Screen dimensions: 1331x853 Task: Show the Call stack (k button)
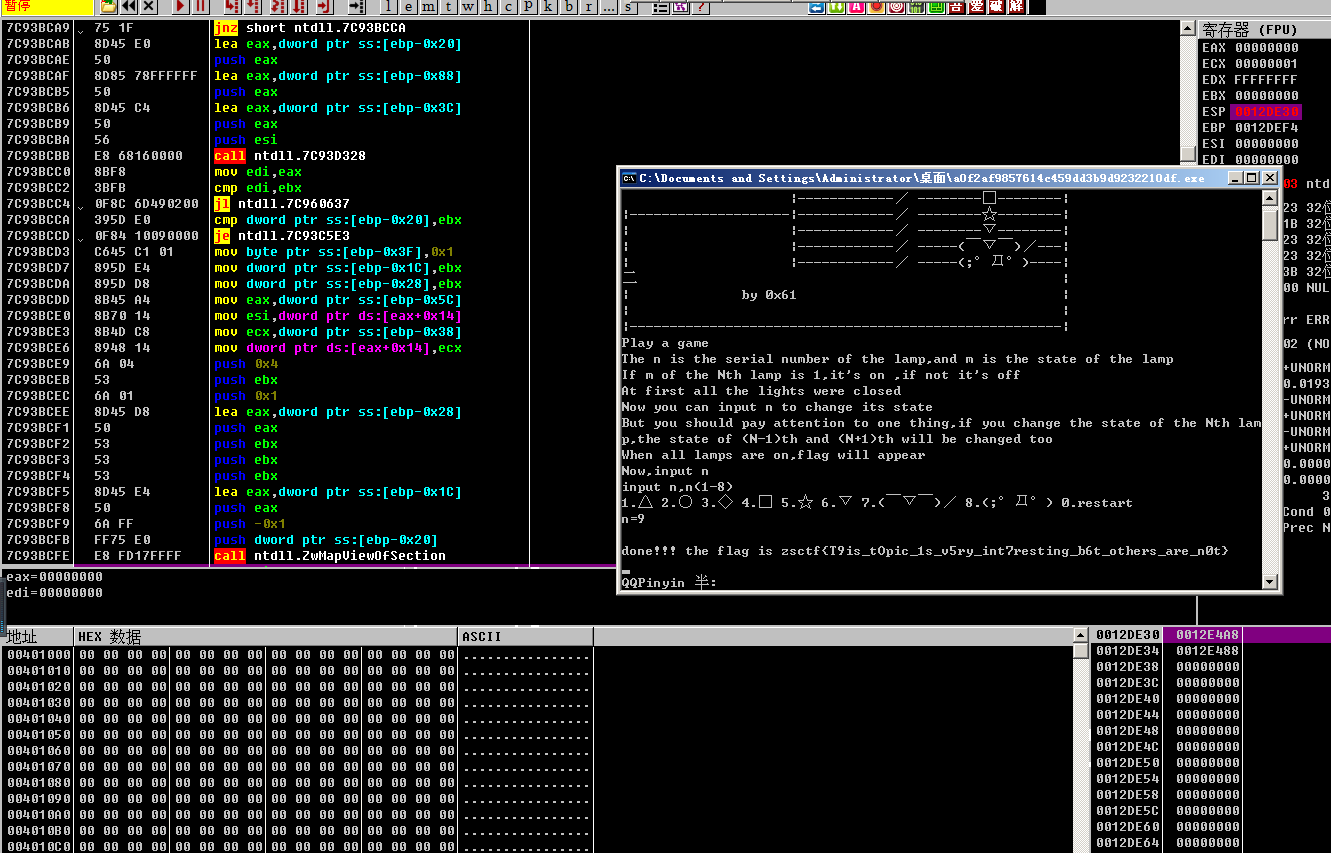(x=548, y=7)
